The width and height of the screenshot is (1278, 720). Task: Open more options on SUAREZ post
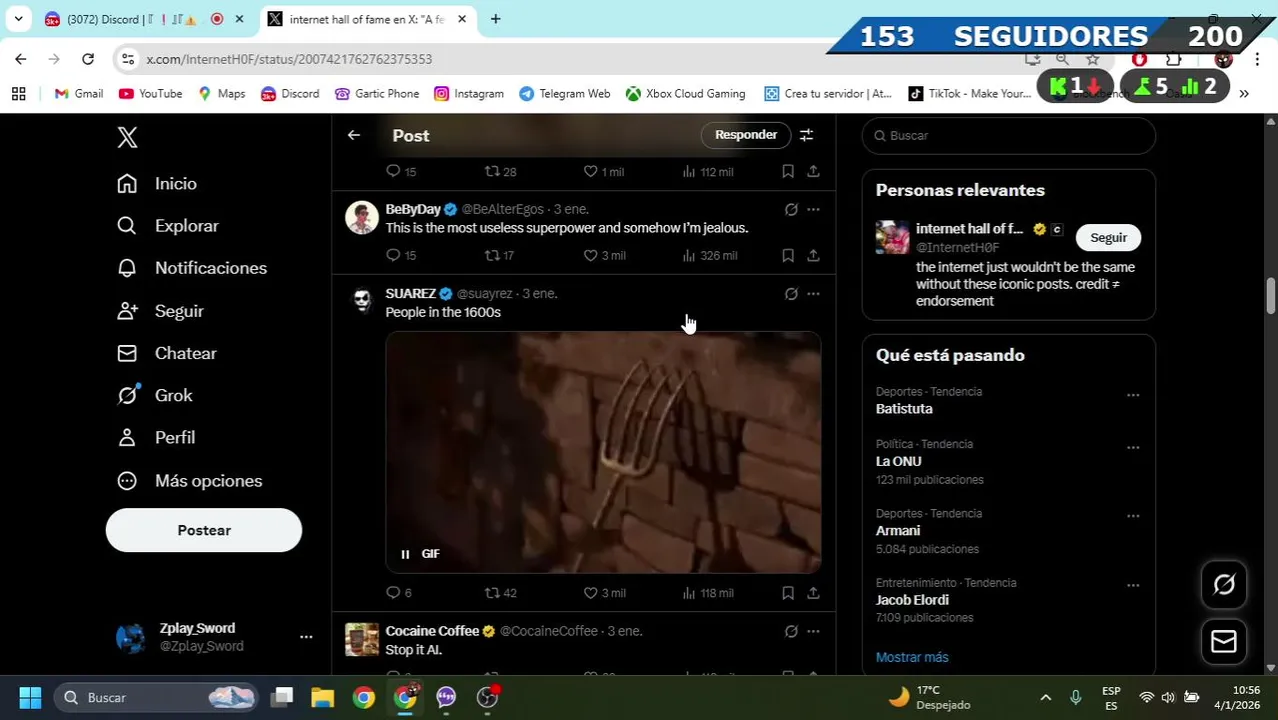pos(813,294)
